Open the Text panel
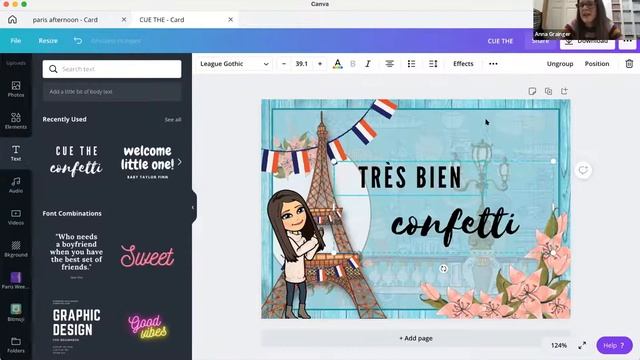The height and width of the screenshot is (360, 640). tap(16, 153)
